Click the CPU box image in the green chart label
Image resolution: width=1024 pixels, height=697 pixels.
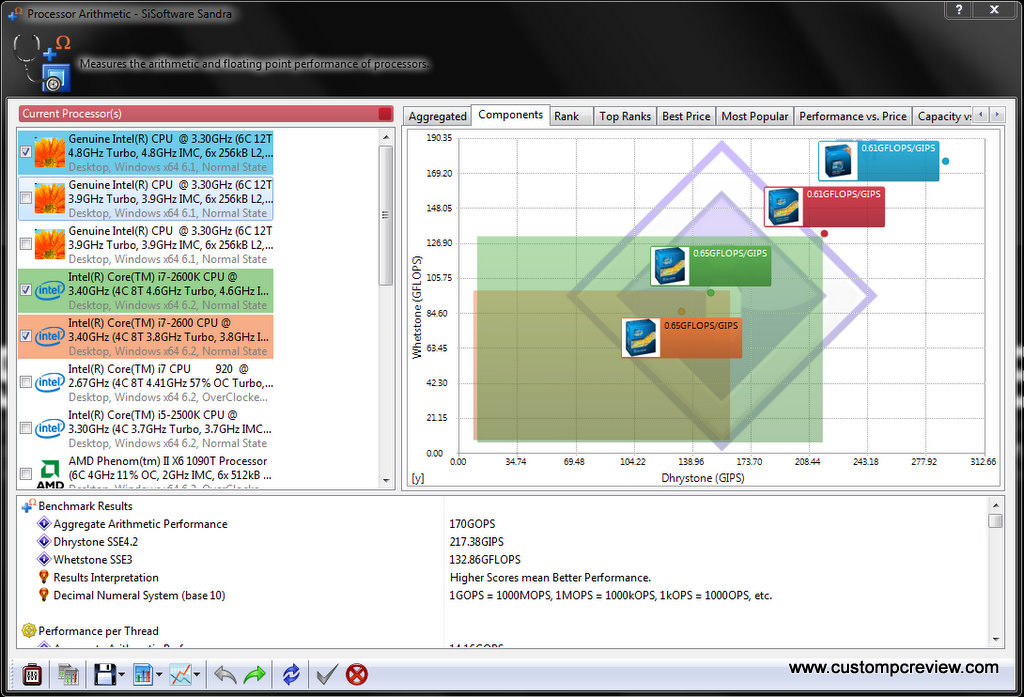(669, 266)
